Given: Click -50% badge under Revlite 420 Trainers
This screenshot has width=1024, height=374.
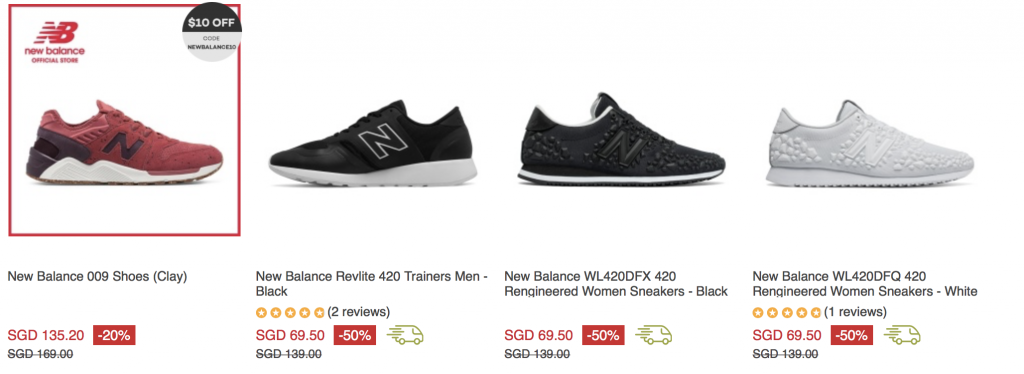Looking at the screenshot, I should (355, 336).
